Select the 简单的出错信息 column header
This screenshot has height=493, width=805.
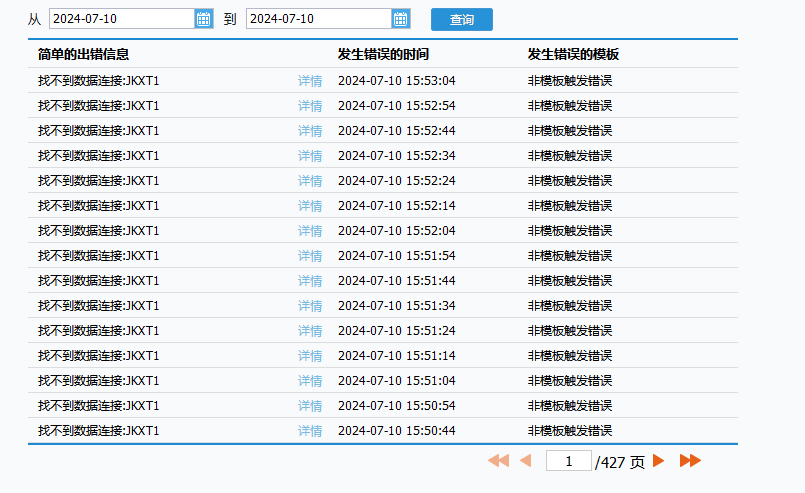coord(83,54)
